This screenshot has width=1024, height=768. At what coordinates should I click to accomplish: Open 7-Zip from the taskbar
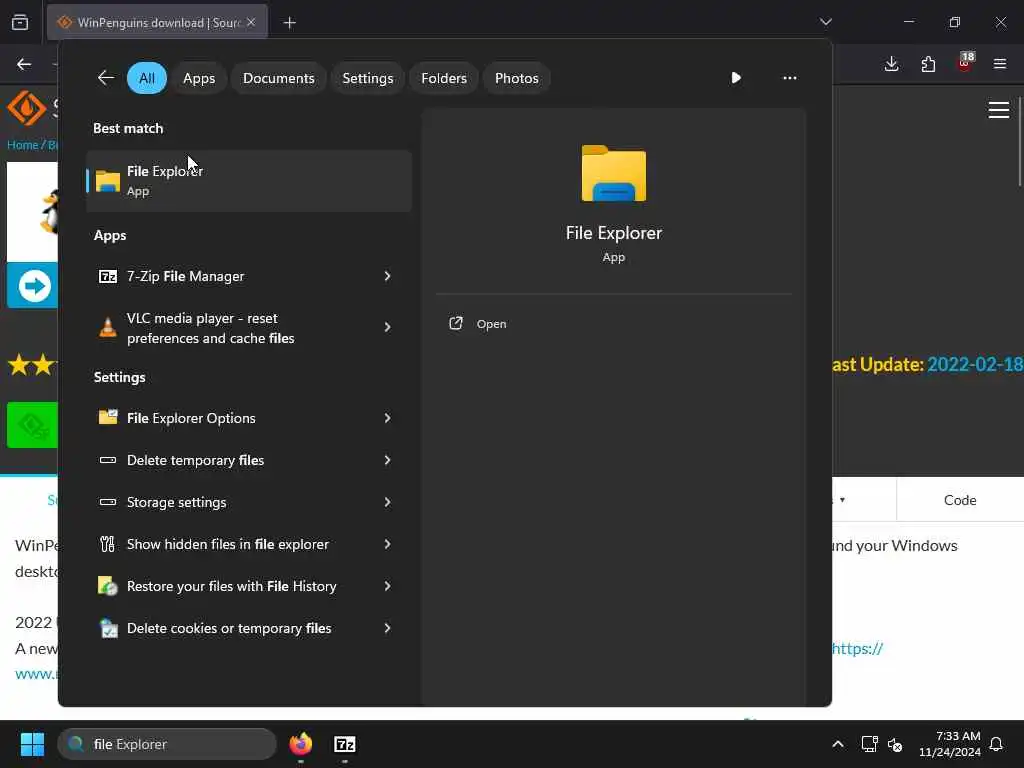coord(345,744)
